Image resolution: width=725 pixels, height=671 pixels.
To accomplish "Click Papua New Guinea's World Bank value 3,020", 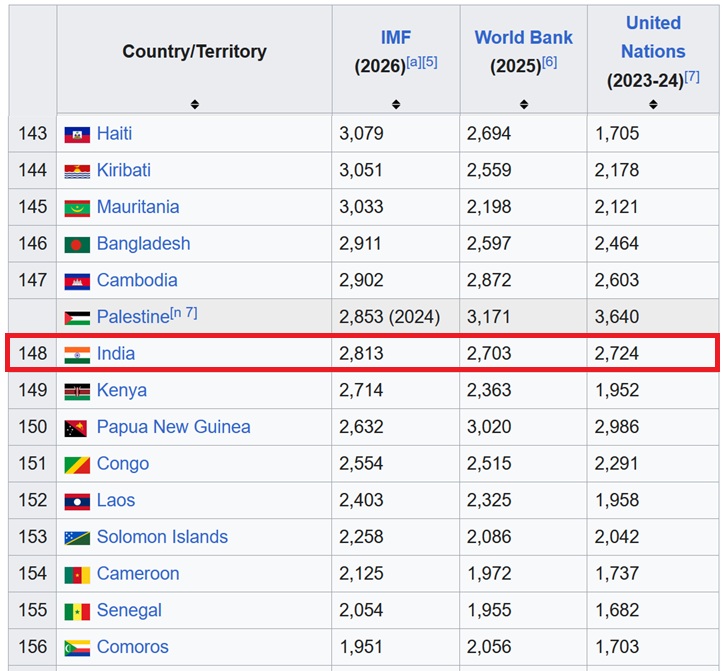I will 489,427.
